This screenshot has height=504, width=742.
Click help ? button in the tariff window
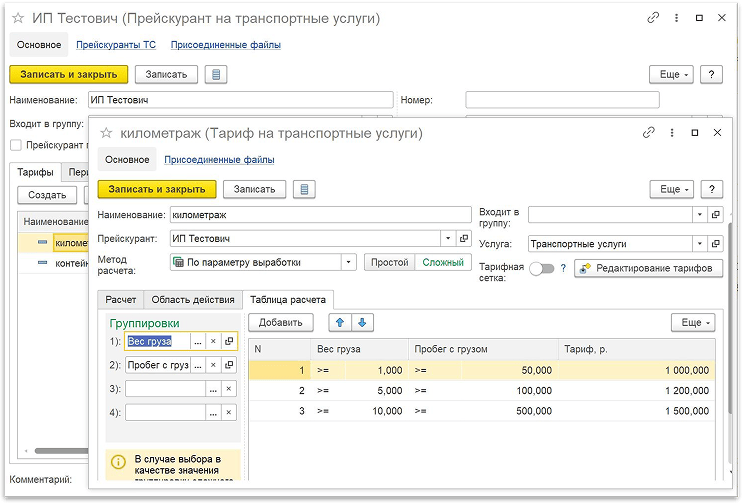(x=712, y=189)
